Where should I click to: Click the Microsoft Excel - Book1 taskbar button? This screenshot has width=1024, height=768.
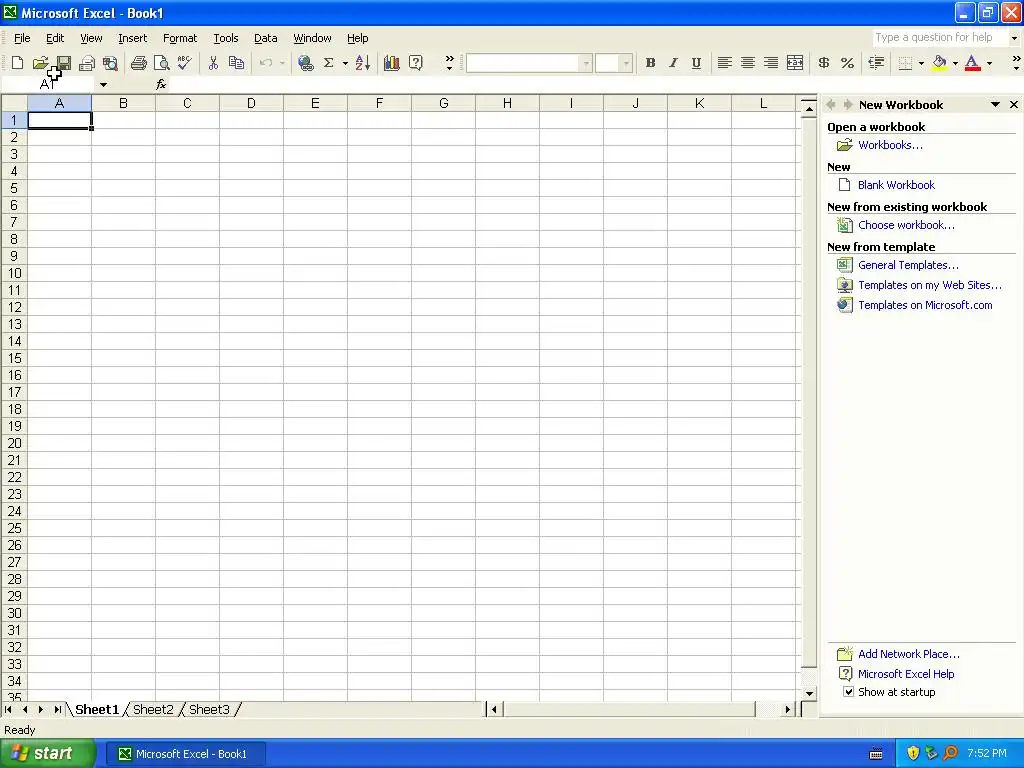click(x=185, y=754)
